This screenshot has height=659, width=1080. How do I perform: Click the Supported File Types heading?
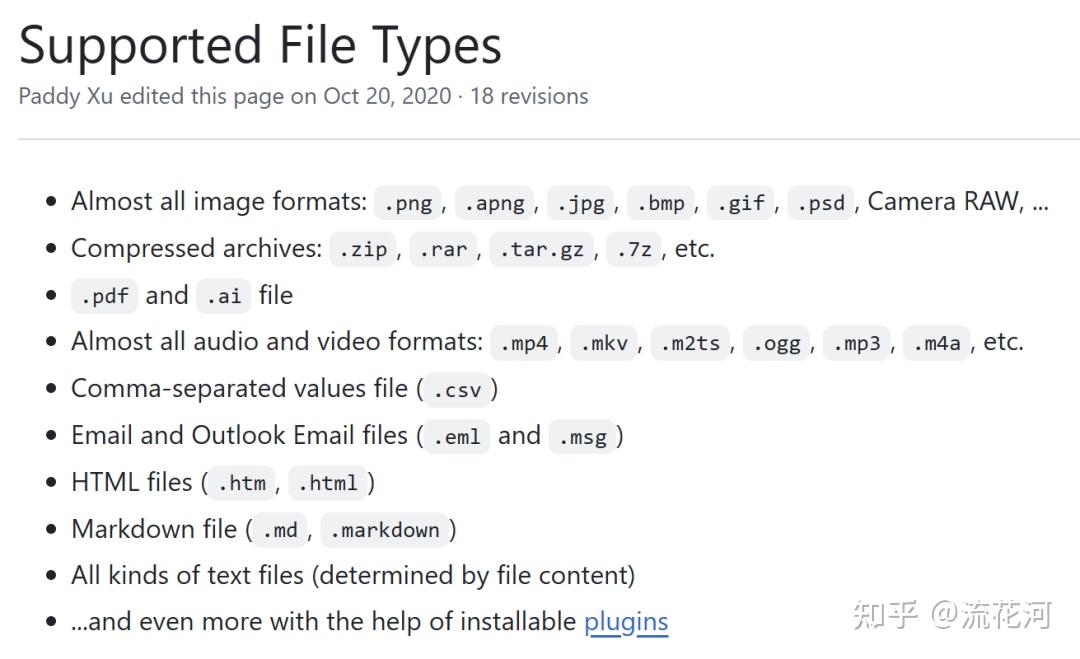tap(260, 45)
